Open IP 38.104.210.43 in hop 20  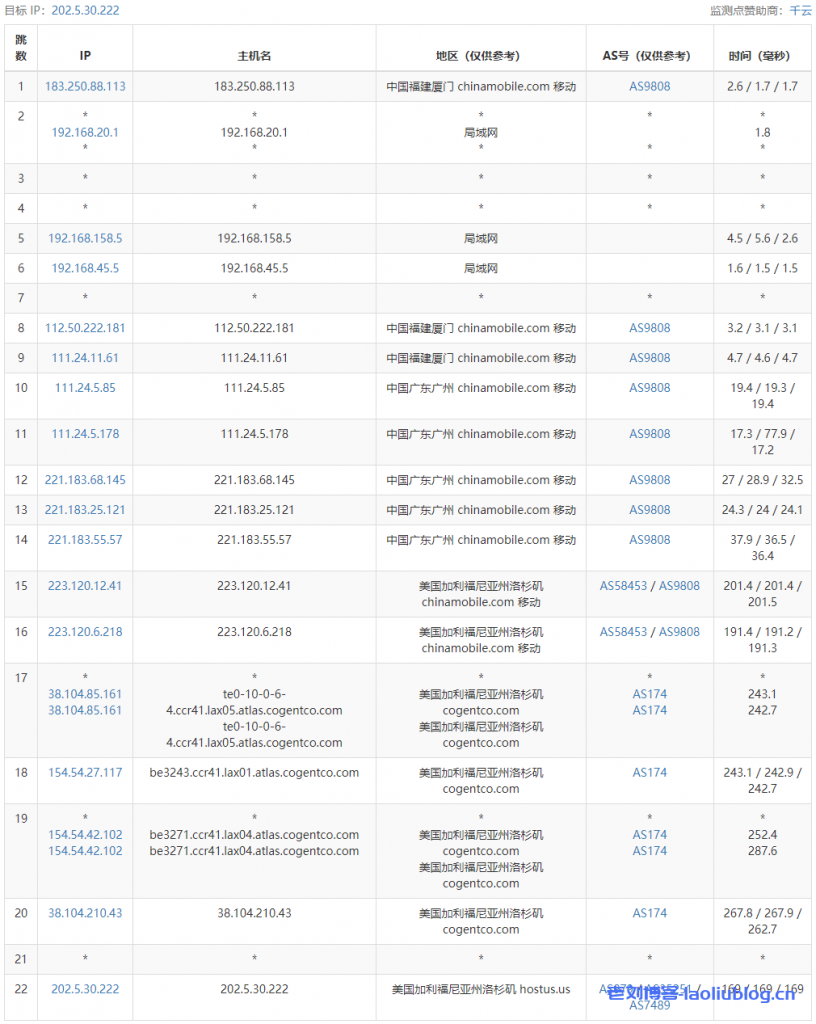point(85,913)
